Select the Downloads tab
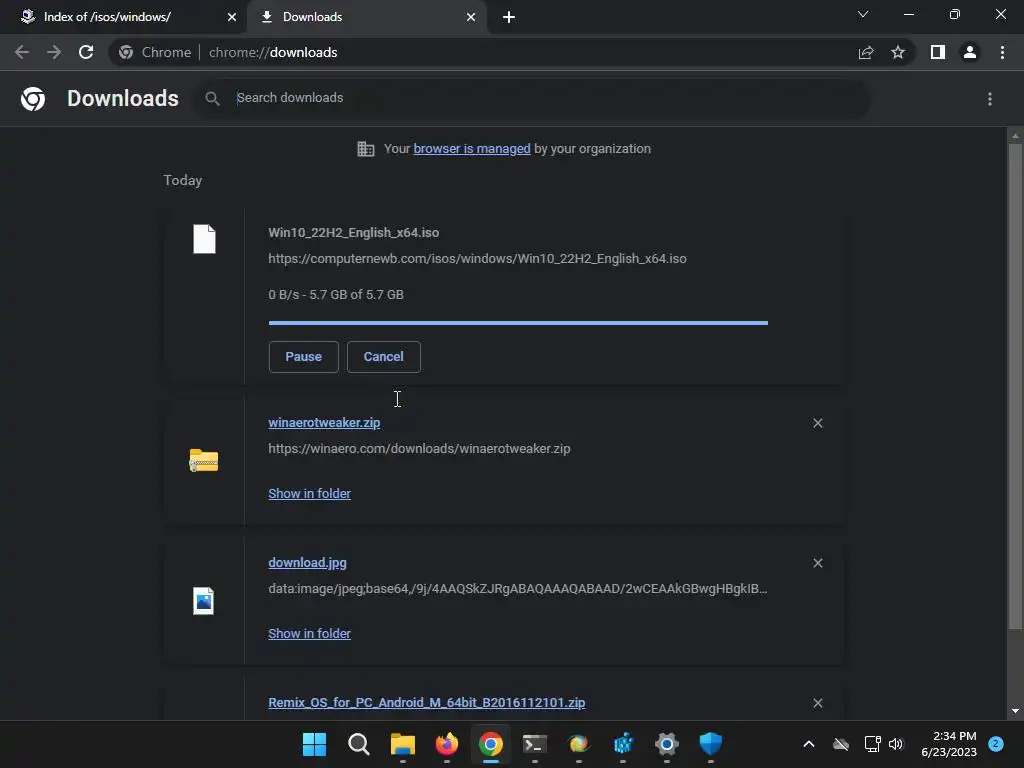Screen dimensions: 1024x768 pyautogui.click(x=366, y=17)
